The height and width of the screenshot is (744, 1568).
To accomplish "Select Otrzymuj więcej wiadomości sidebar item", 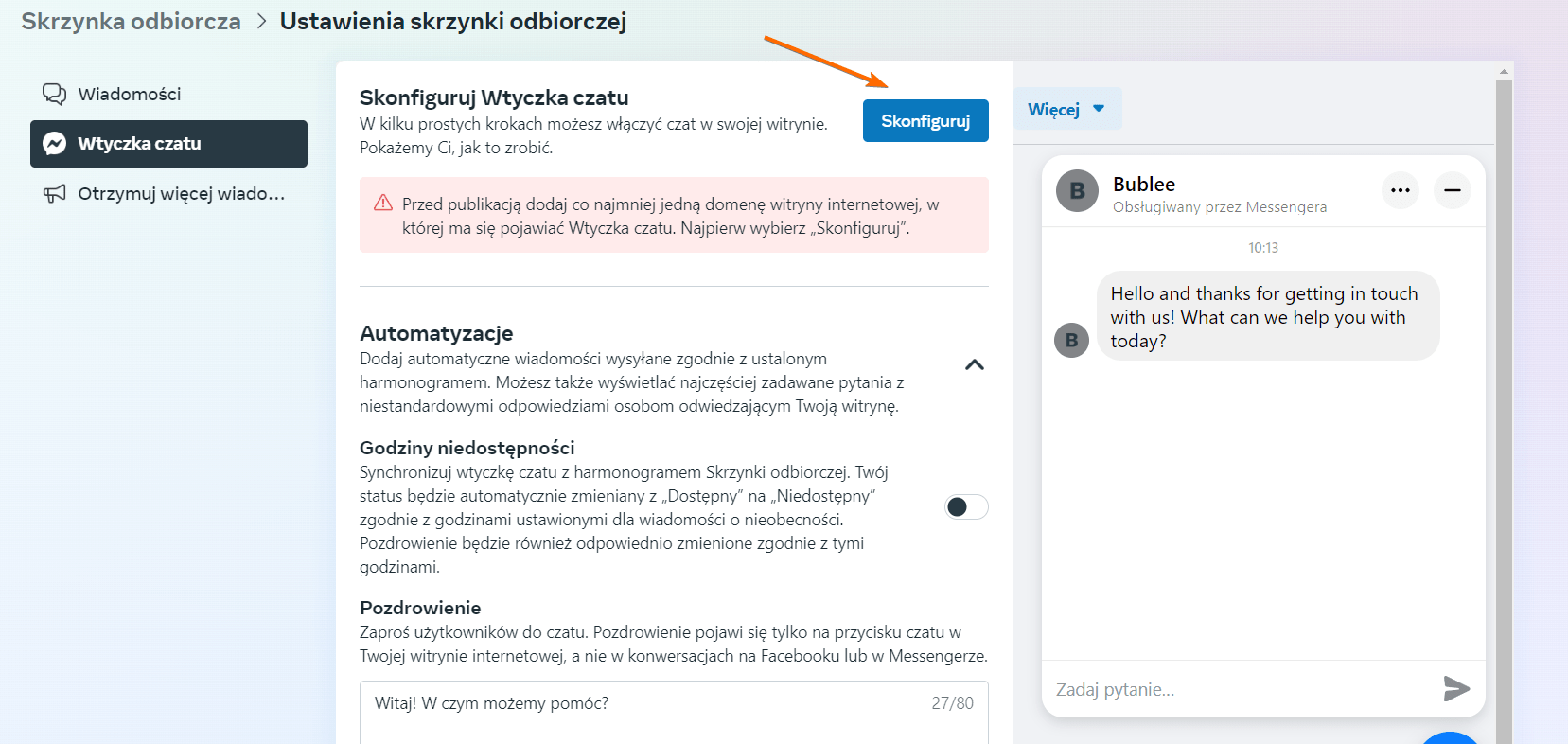I will point(180,194).
